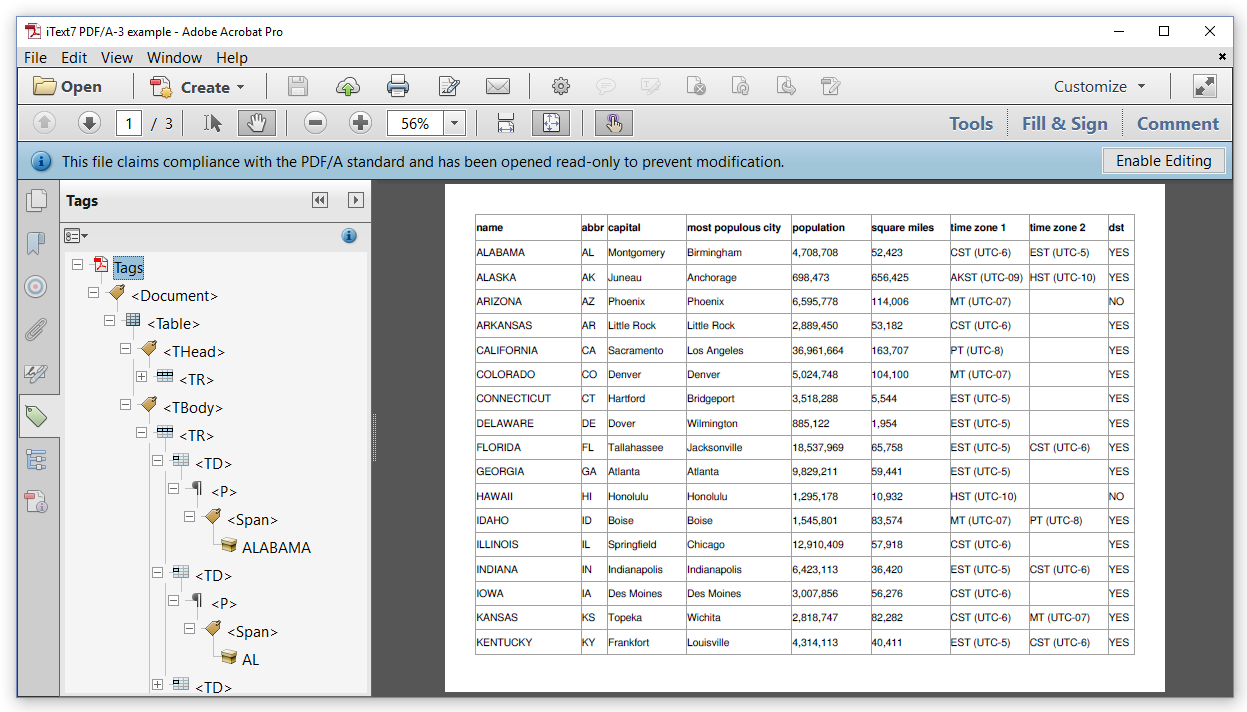Open the File menu
This screenshot has height=712, width=1247.
pos(35,58)
